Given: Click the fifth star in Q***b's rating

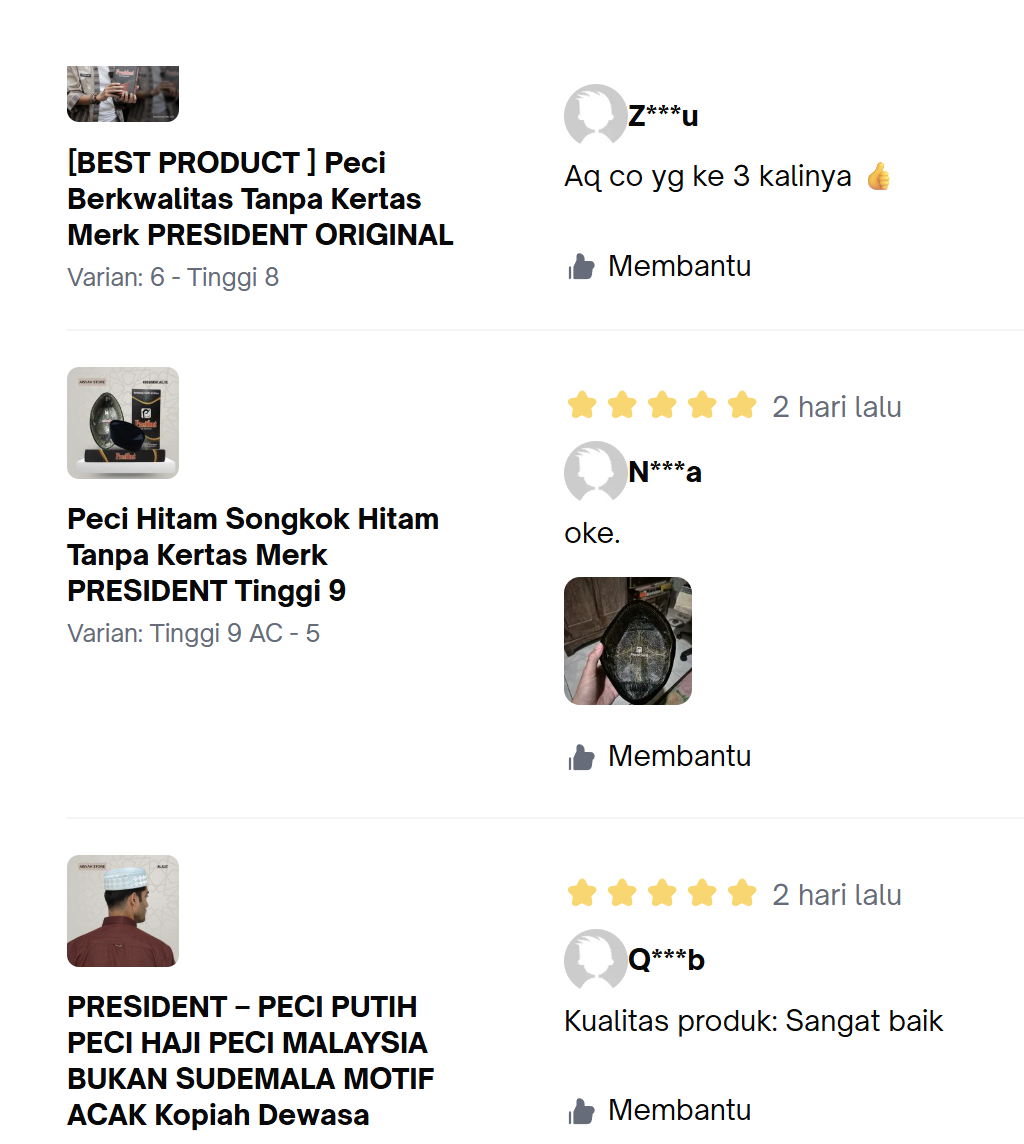Looking at the screenshot, I should pos(741,894).
